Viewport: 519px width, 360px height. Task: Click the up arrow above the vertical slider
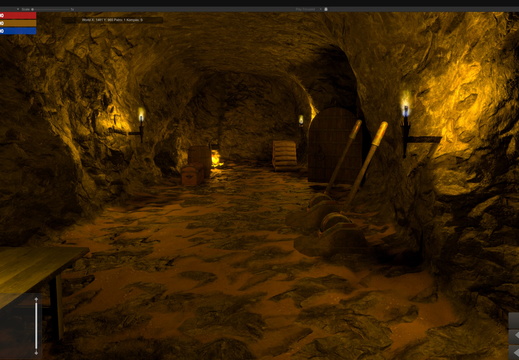[36, 300]
